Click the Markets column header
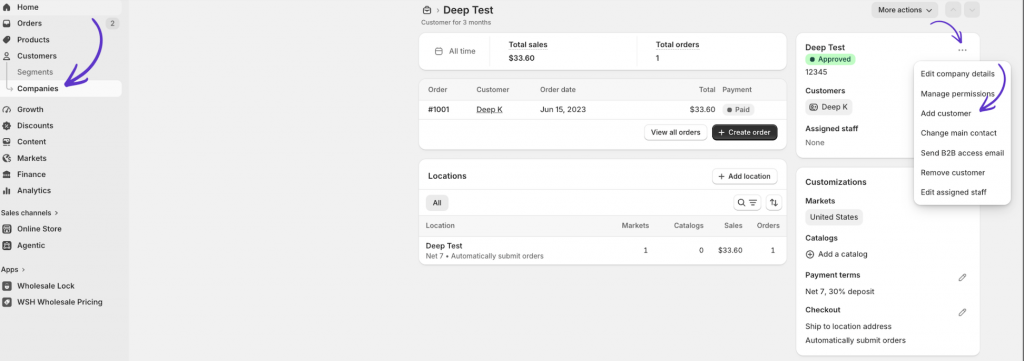The height and width of the screenshot is (361, 1024). 635,226
